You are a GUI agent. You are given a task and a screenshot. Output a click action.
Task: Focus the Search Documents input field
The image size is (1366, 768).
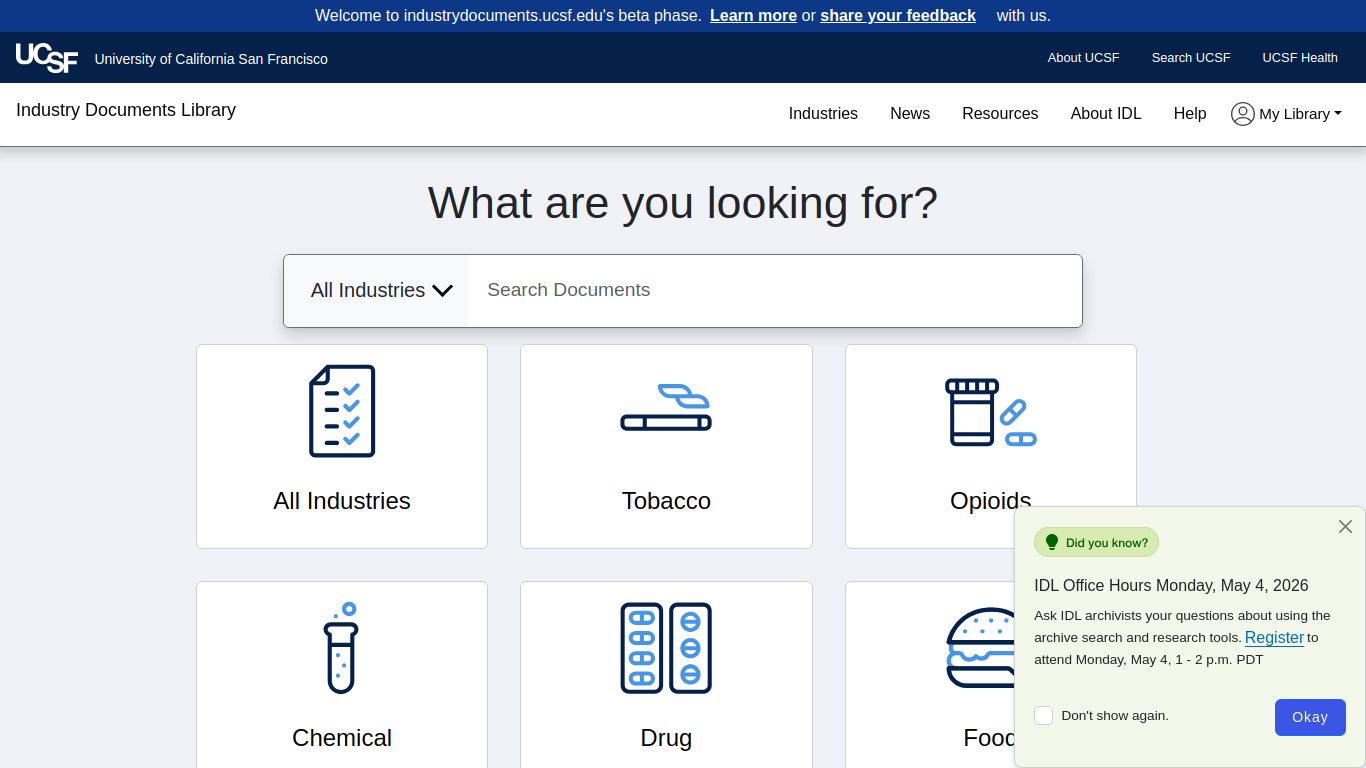point(775,290)
